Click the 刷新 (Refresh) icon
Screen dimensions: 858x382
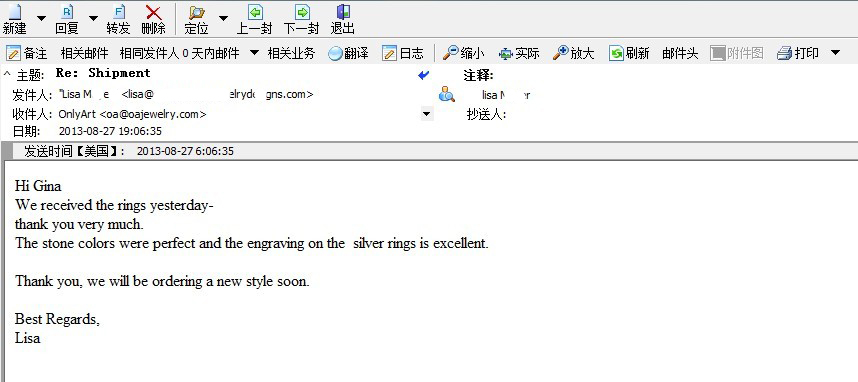click(616, 53)
